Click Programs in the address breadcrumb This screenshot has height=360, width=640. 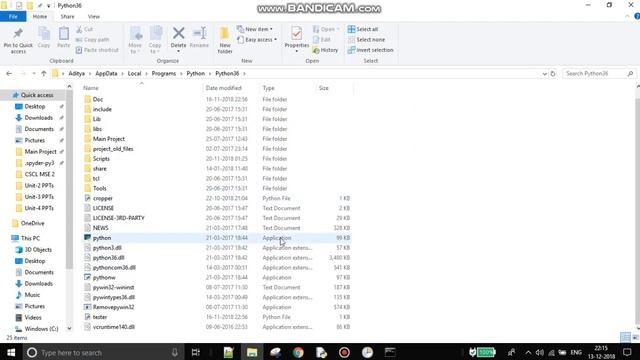point(164,73)
